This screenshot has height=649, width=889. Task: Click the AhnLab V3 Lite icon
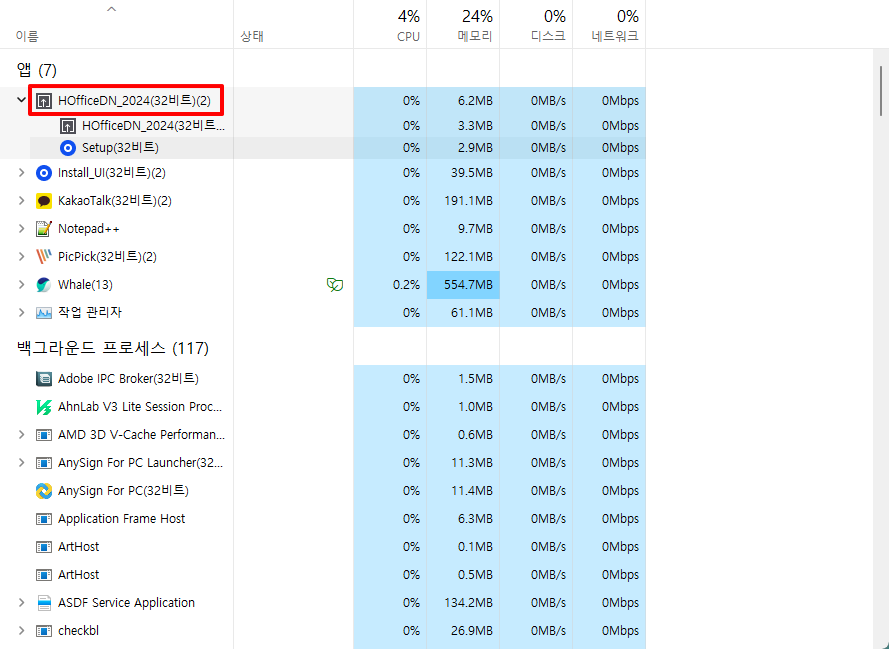[44, 407]
